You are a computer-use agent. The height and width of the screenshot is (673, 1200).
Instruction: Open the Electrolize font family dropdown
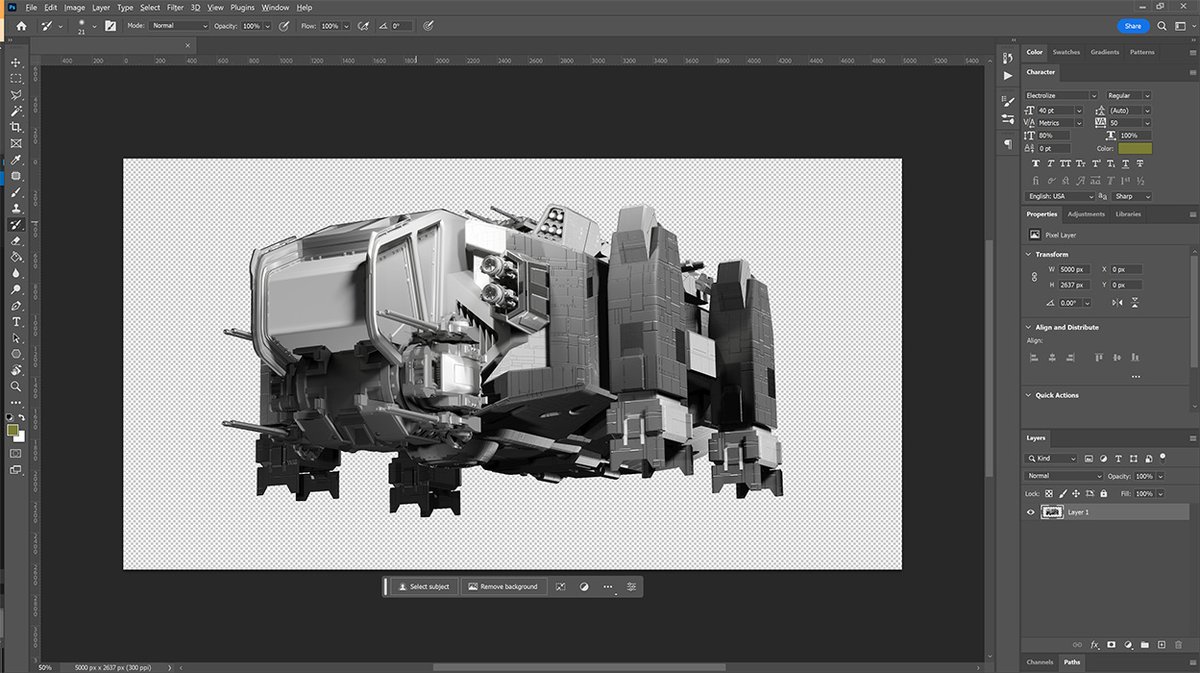point(1061,95)
